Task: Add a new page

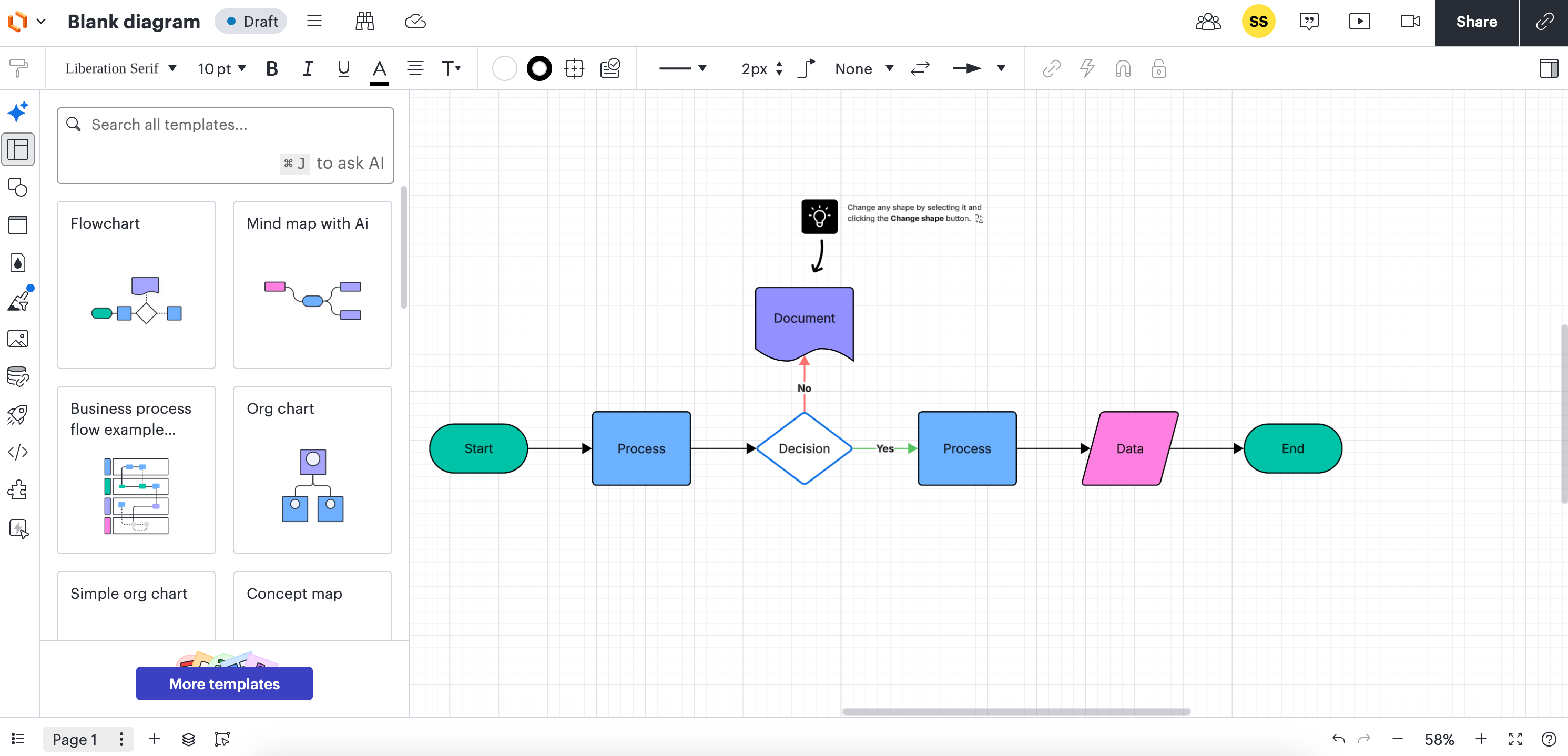Action: point(155,739)
